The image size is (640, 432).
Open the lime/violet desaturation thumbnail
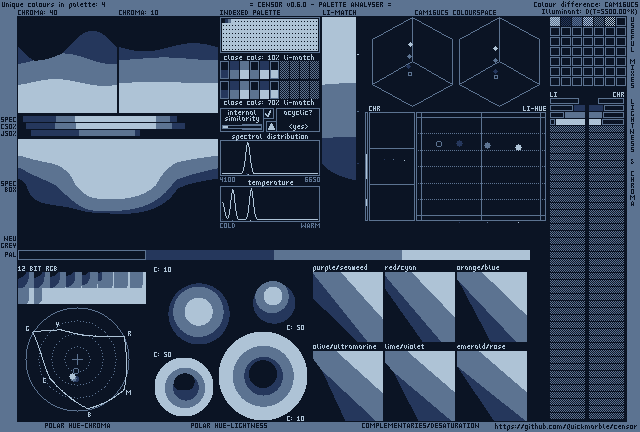click(420, 386)
